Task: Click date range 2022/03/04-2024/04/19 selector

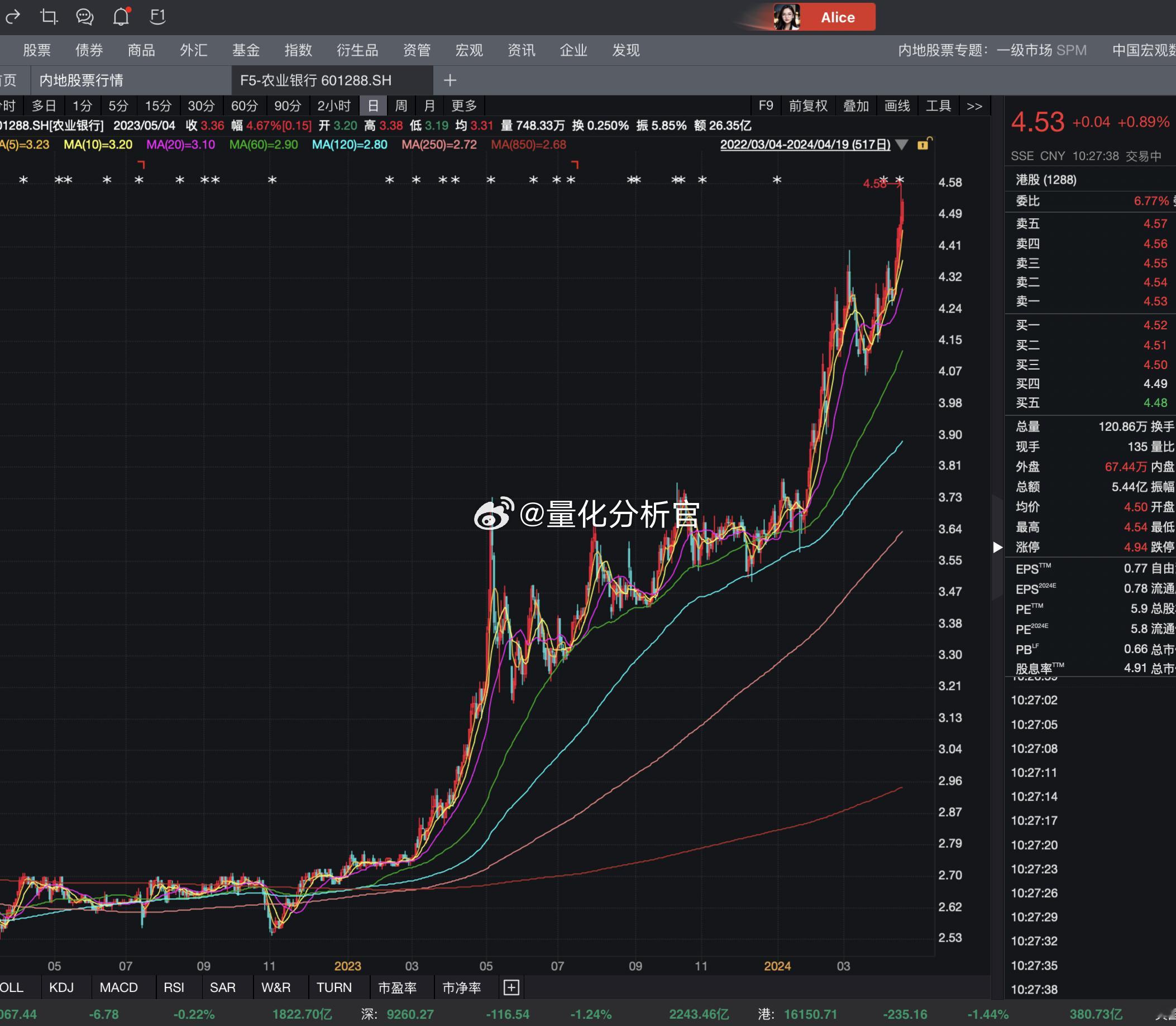Action: pos(805,145)
